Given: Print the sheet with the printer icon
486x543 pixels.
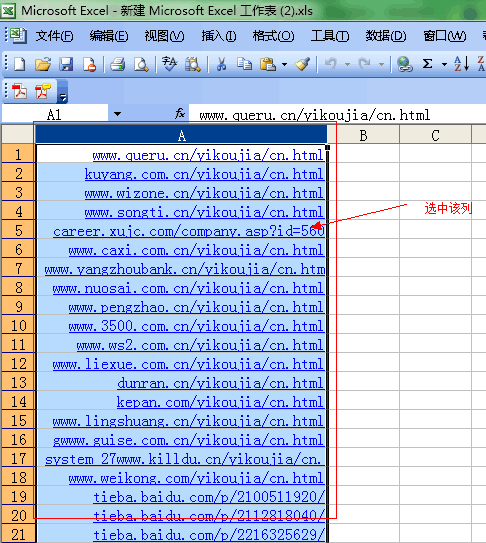Looking at the screenshot, I should [x=118, y=64].
